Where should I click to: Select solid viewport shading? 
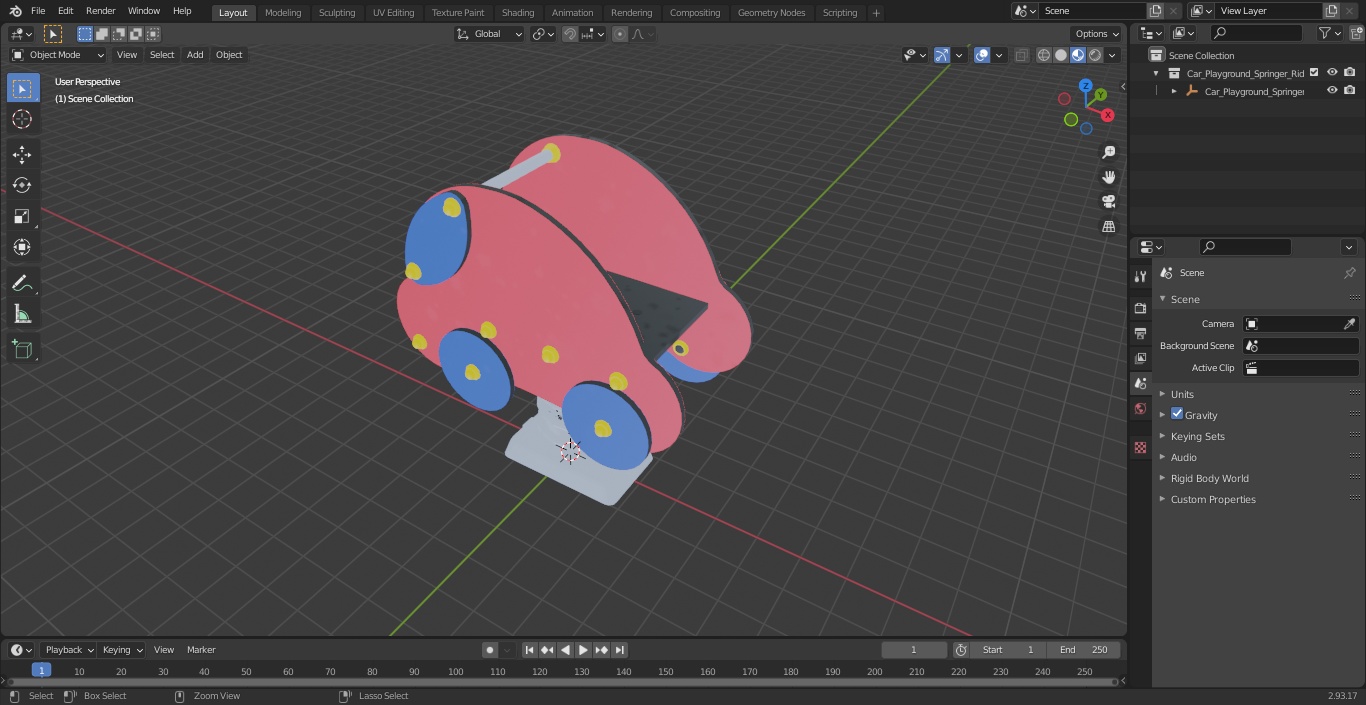pyautogui.click(x=1061, y=55)
